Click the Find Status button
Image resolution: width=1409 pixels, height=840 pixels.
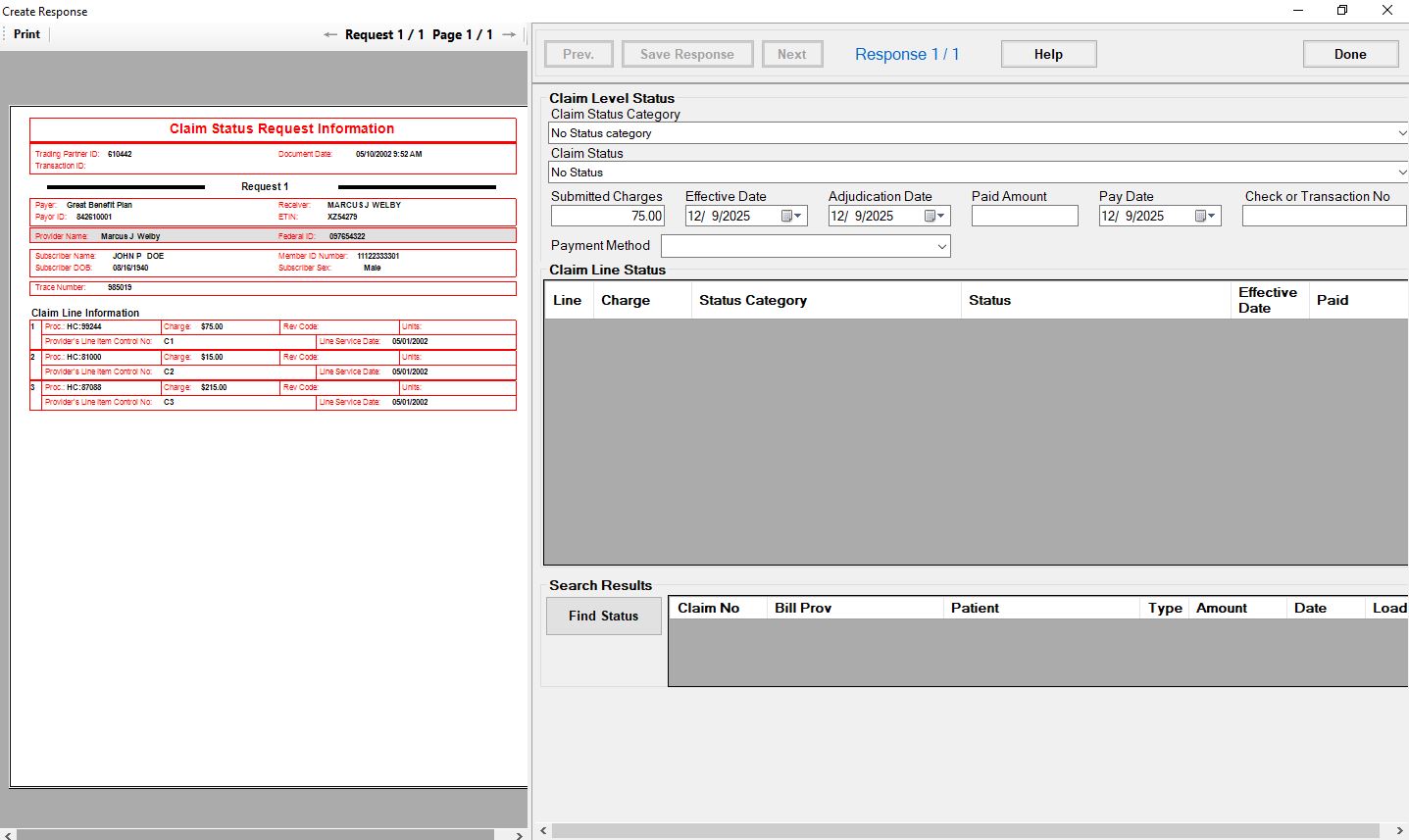pyautogui.click(x=603, y=616)
